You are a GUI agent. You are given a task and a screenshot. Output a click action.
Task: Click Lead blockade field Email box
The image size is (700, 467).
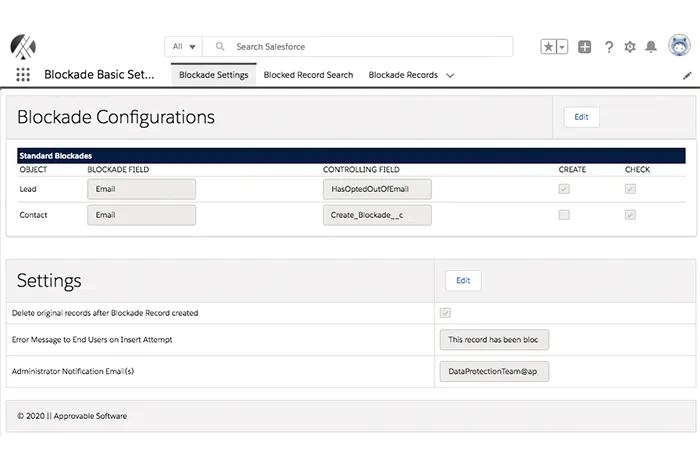(142, 189)
